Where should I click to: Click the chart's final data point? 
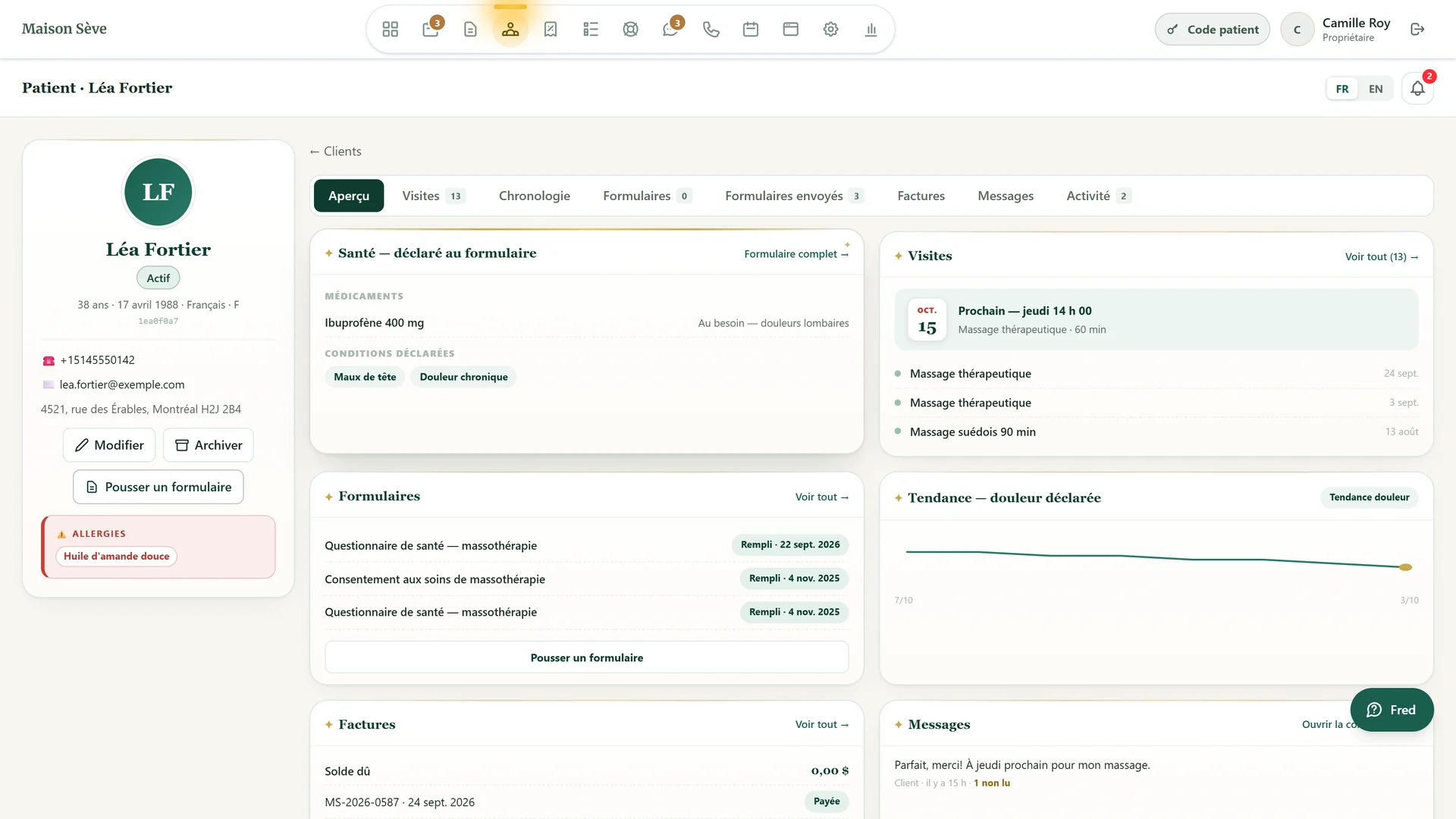point(1405,567)
